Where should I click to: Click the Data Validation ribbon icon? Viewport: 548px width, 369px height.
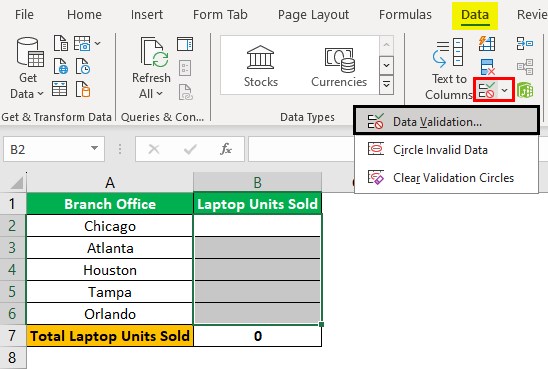tap(486, 90)
